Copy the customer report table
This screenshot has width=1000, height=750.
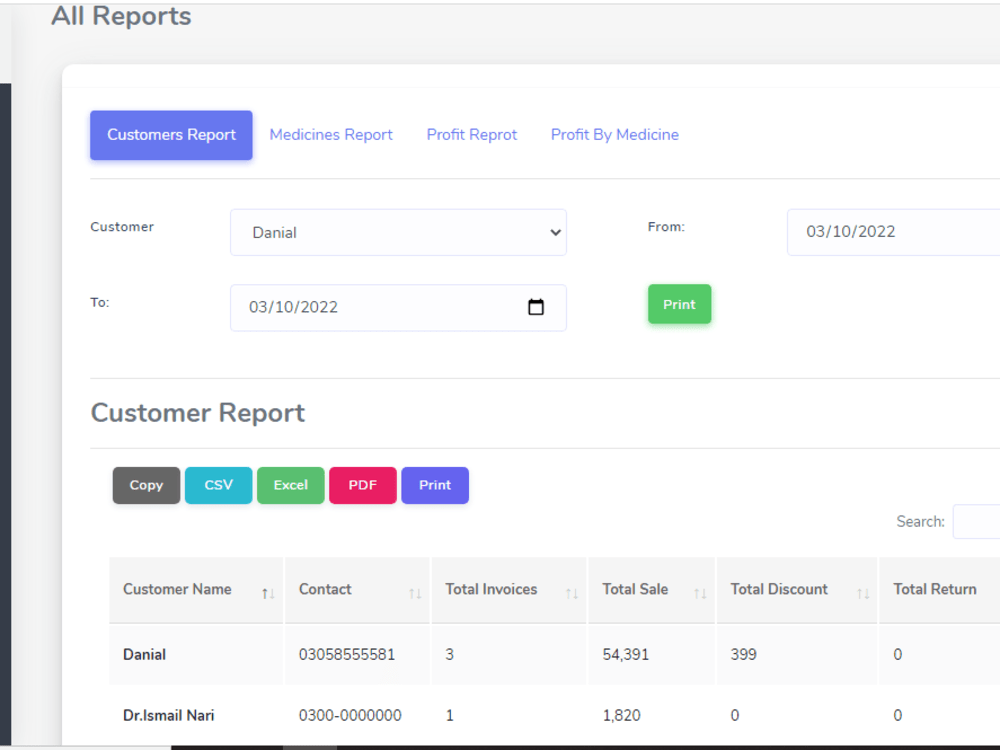tap(146, 485)
